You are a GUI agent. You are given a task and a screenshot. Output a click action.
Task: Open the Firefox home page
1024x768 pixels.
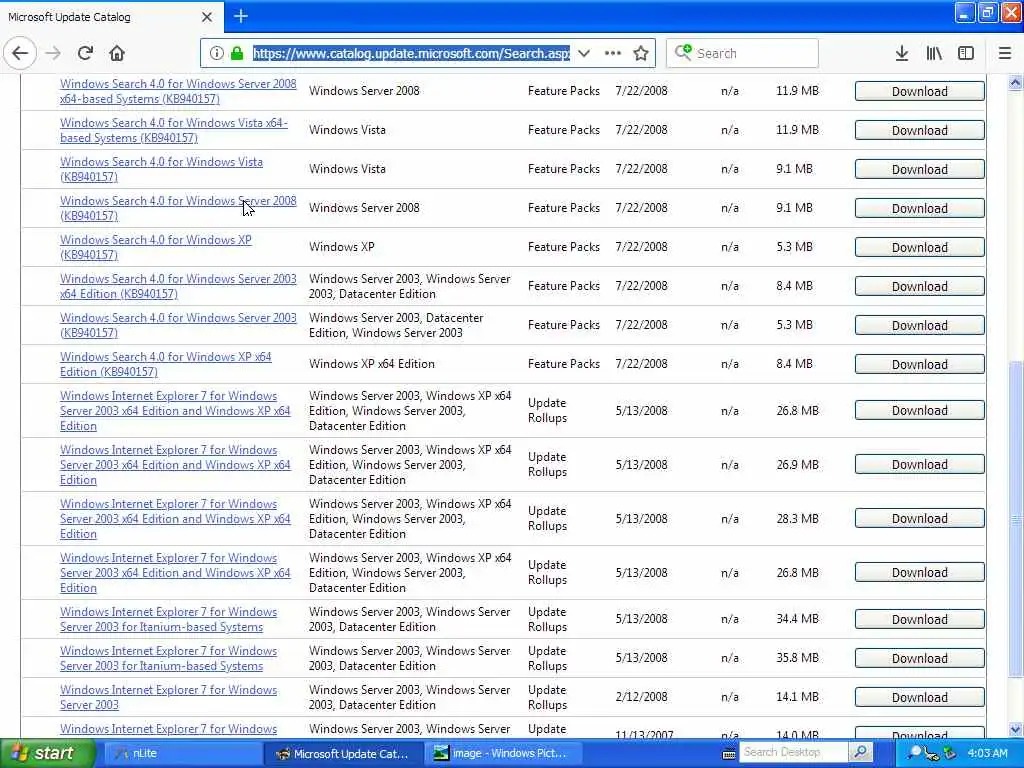tap(117, 54)
